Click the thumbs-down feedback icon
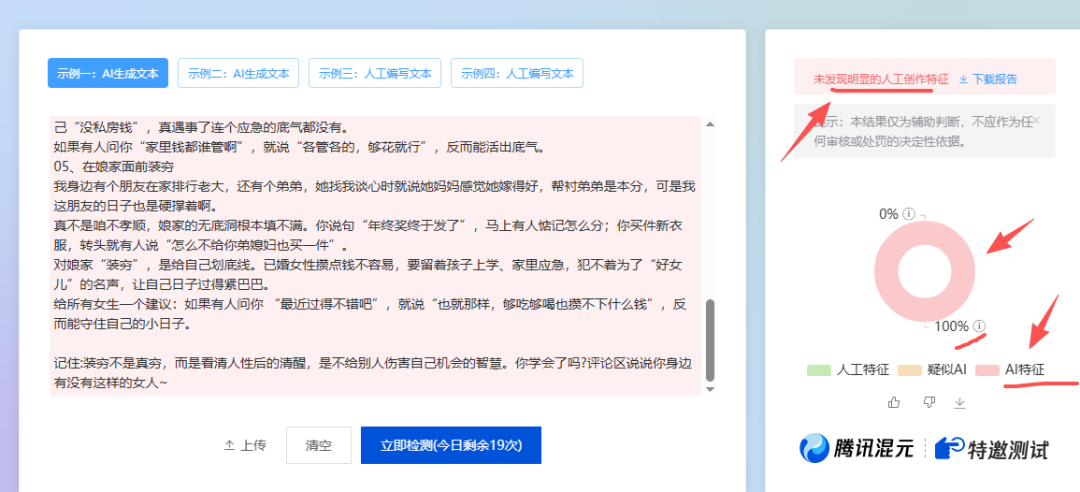Screen dimensions: 1080x492 (928, 402)
